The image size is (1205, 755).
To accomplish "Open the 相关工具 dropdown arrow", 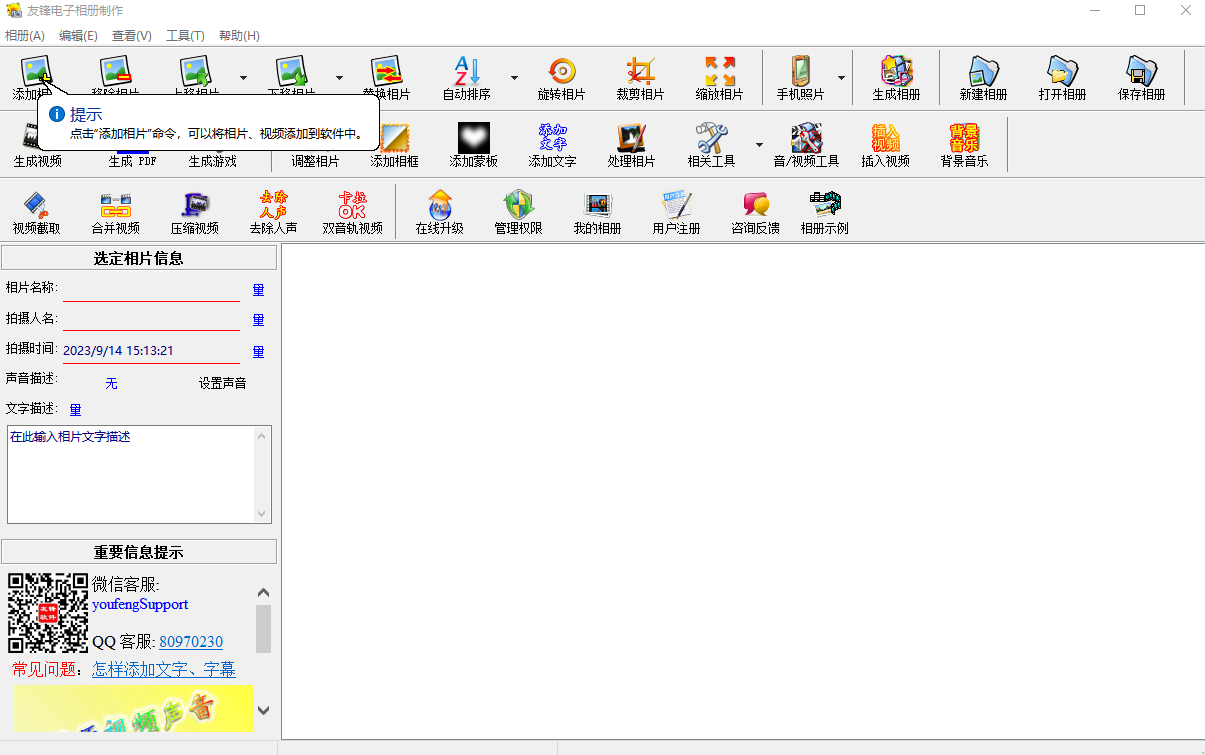I will (760, 144).
